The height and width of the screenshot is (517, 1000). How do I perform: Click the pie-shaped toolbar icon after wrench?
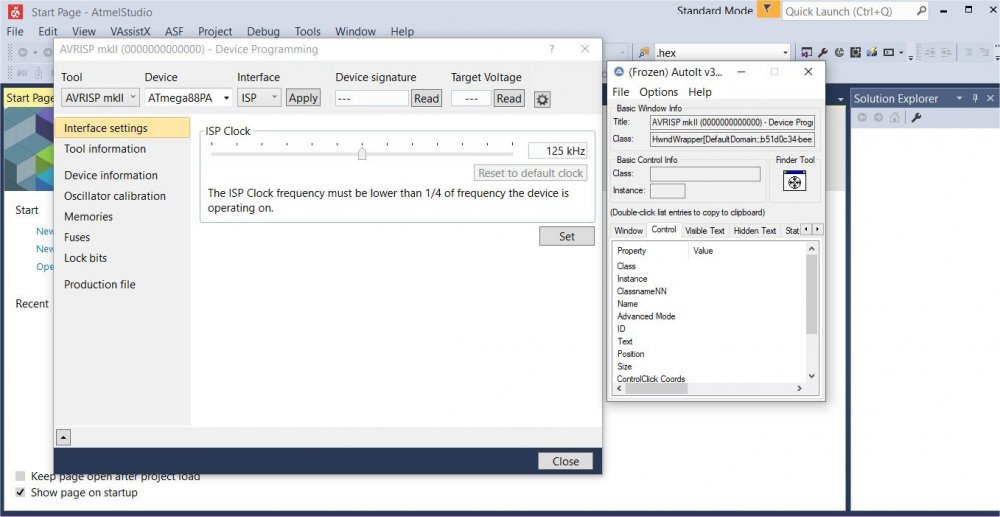pos(839,52)
